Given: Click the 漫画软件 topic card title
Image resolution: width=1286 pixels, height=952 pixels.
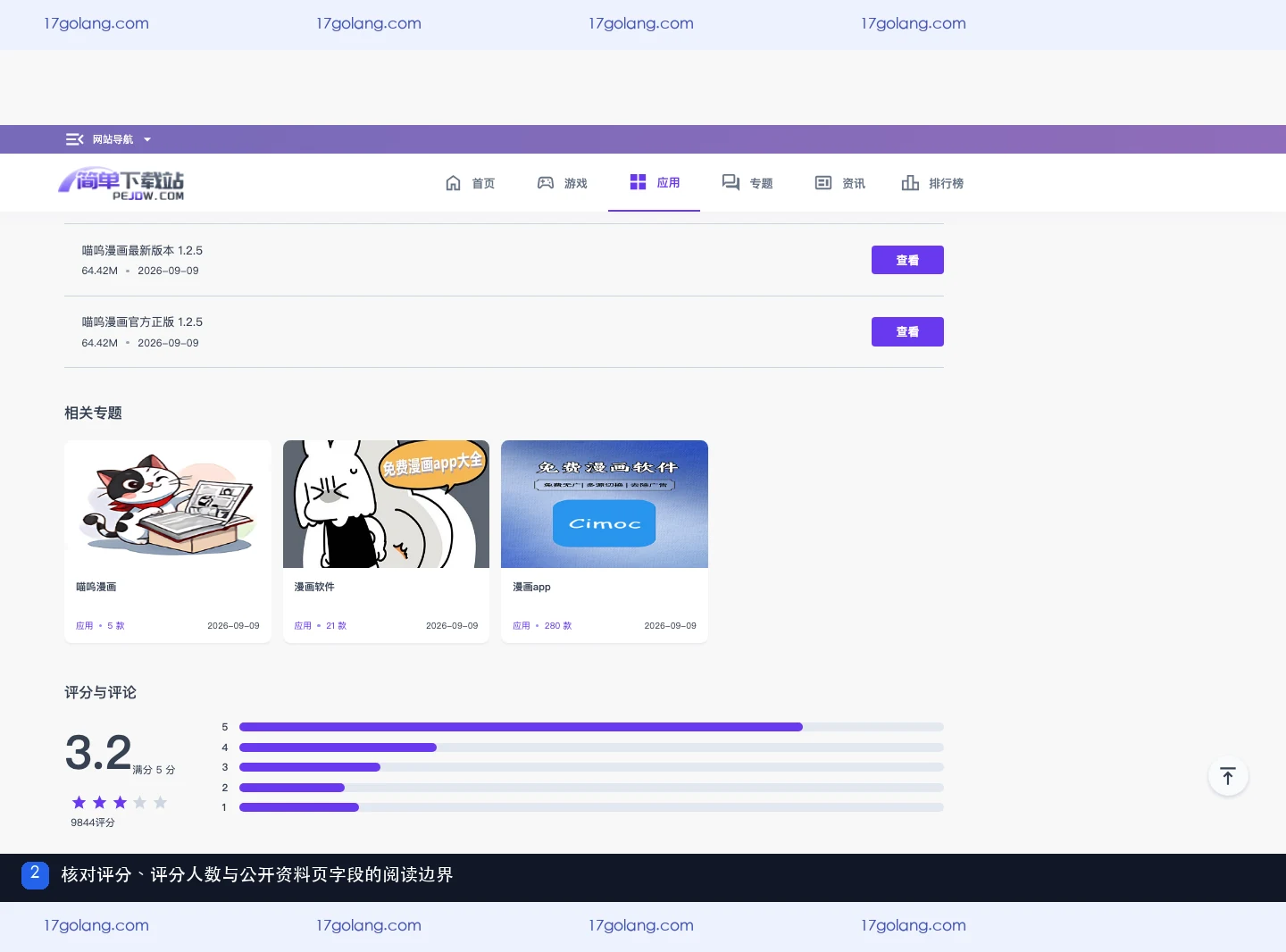Looking at the screenshot, I should point(314,587).
